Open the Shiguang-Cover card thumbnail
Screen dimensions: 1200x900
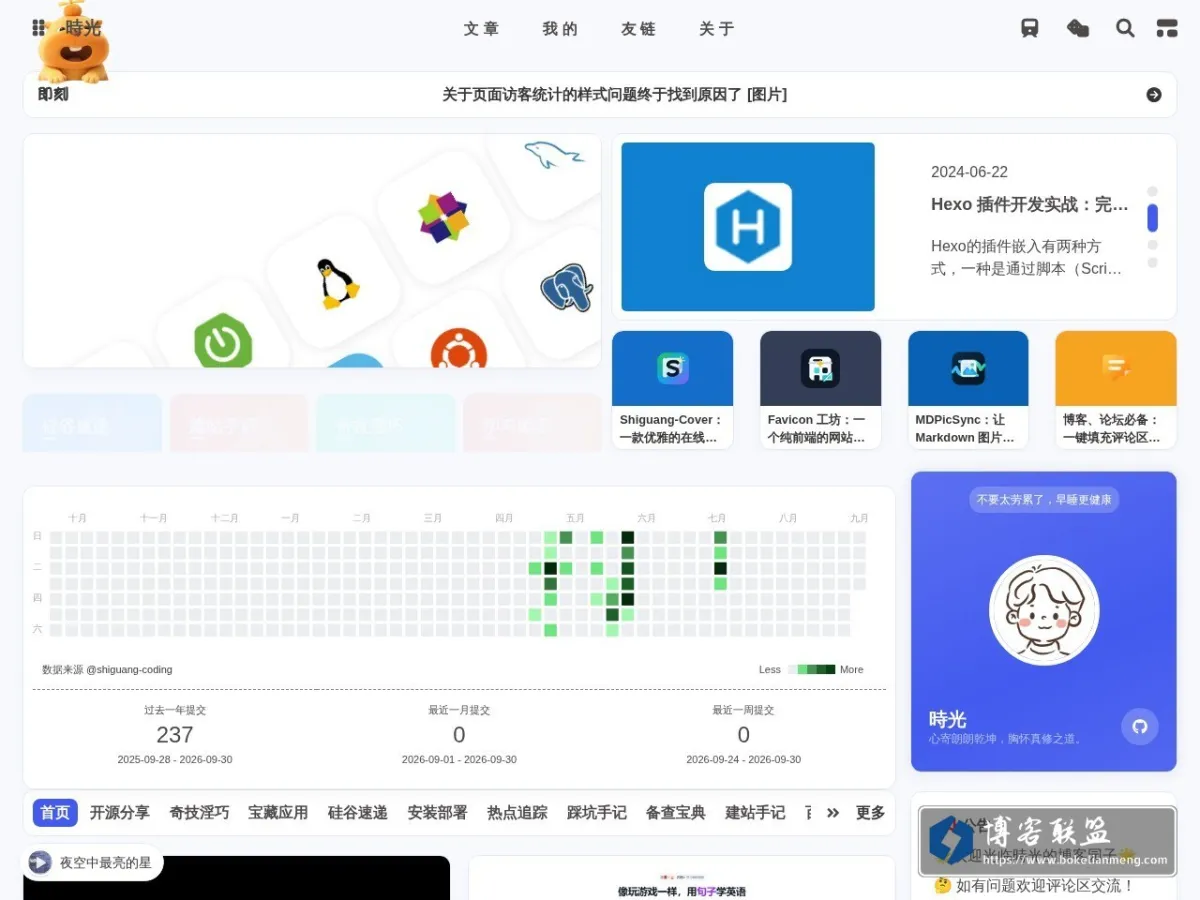pyautogui.click(x=672, y=368)
